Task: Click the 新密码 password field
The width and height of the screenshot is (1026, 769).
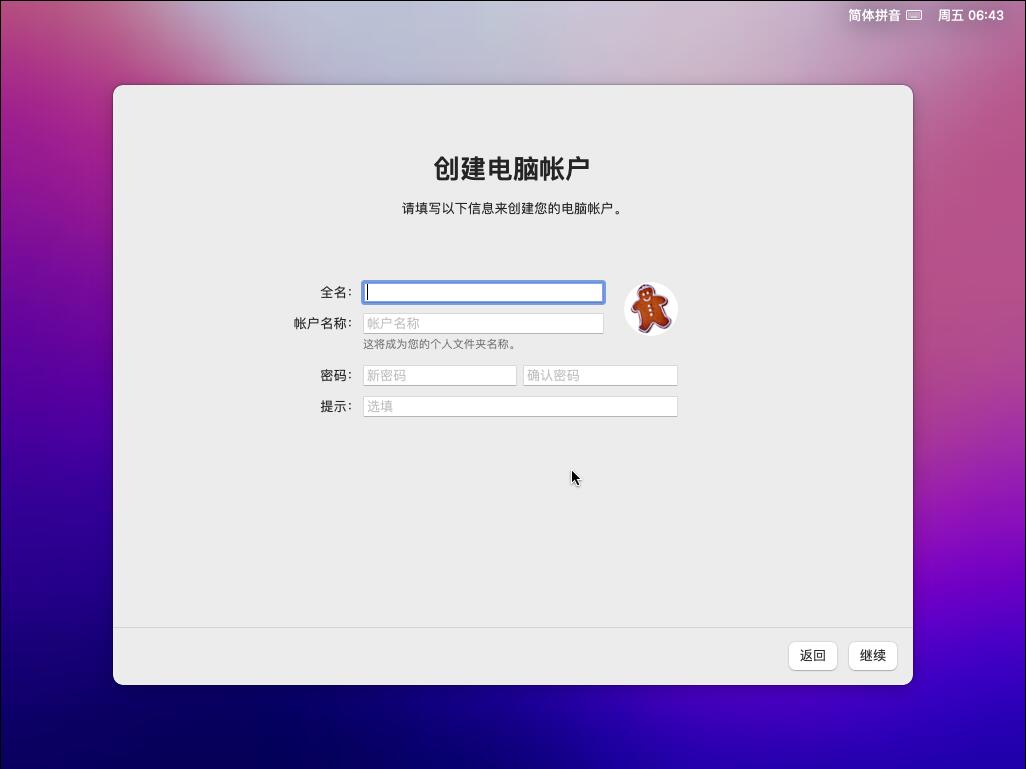Action: 439,375
